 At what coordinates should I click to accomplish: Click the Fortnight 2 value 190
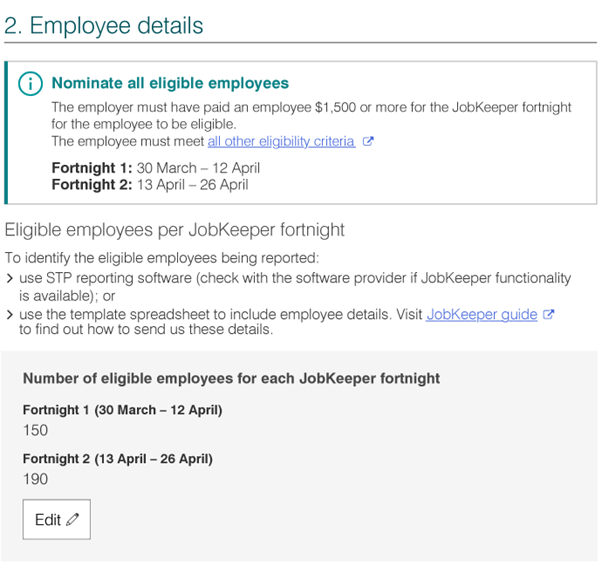35,480
